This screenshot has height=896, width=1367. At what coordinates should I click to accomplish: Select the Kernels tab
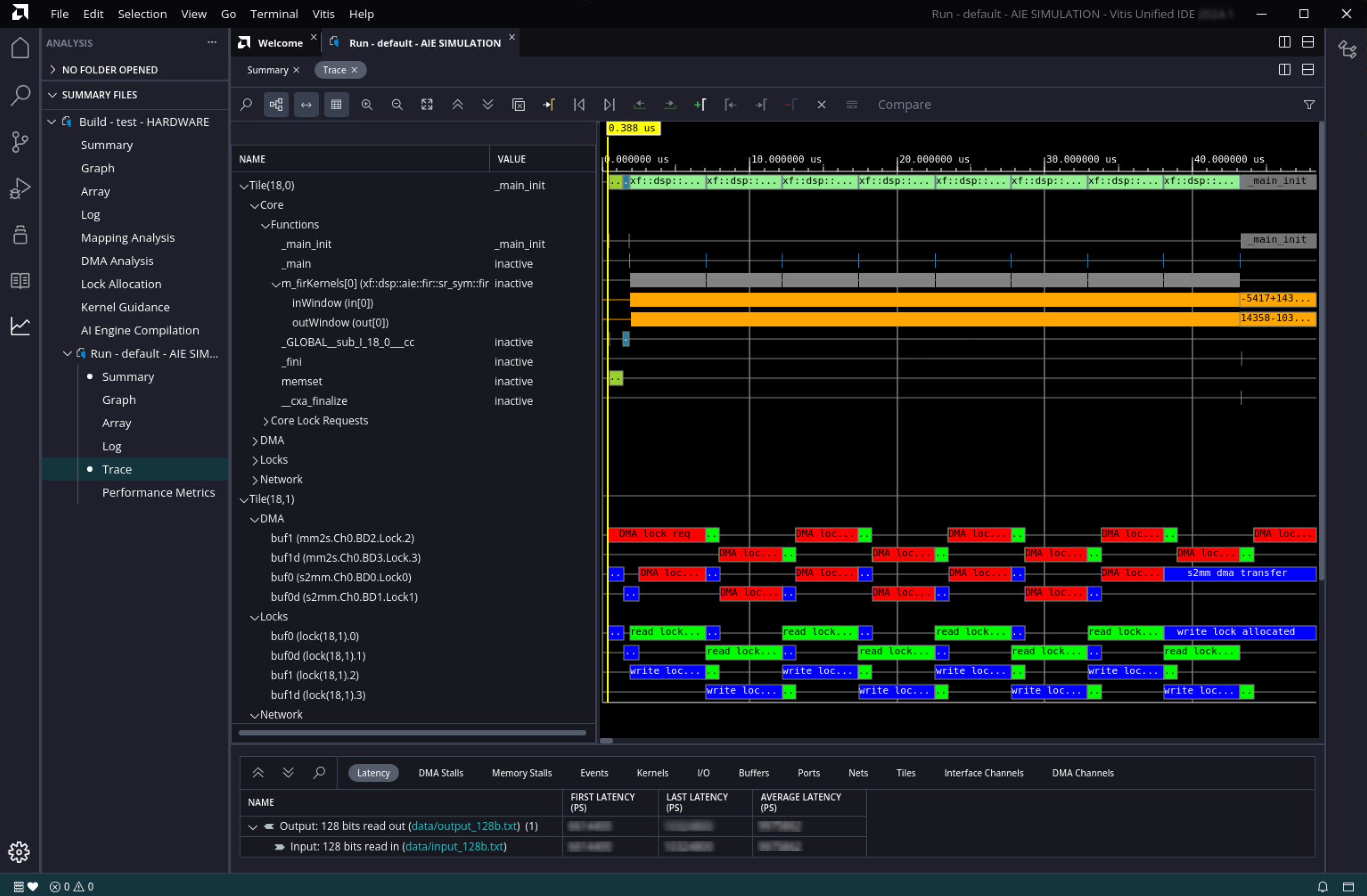pyautogui.click(x=652, y=773)
